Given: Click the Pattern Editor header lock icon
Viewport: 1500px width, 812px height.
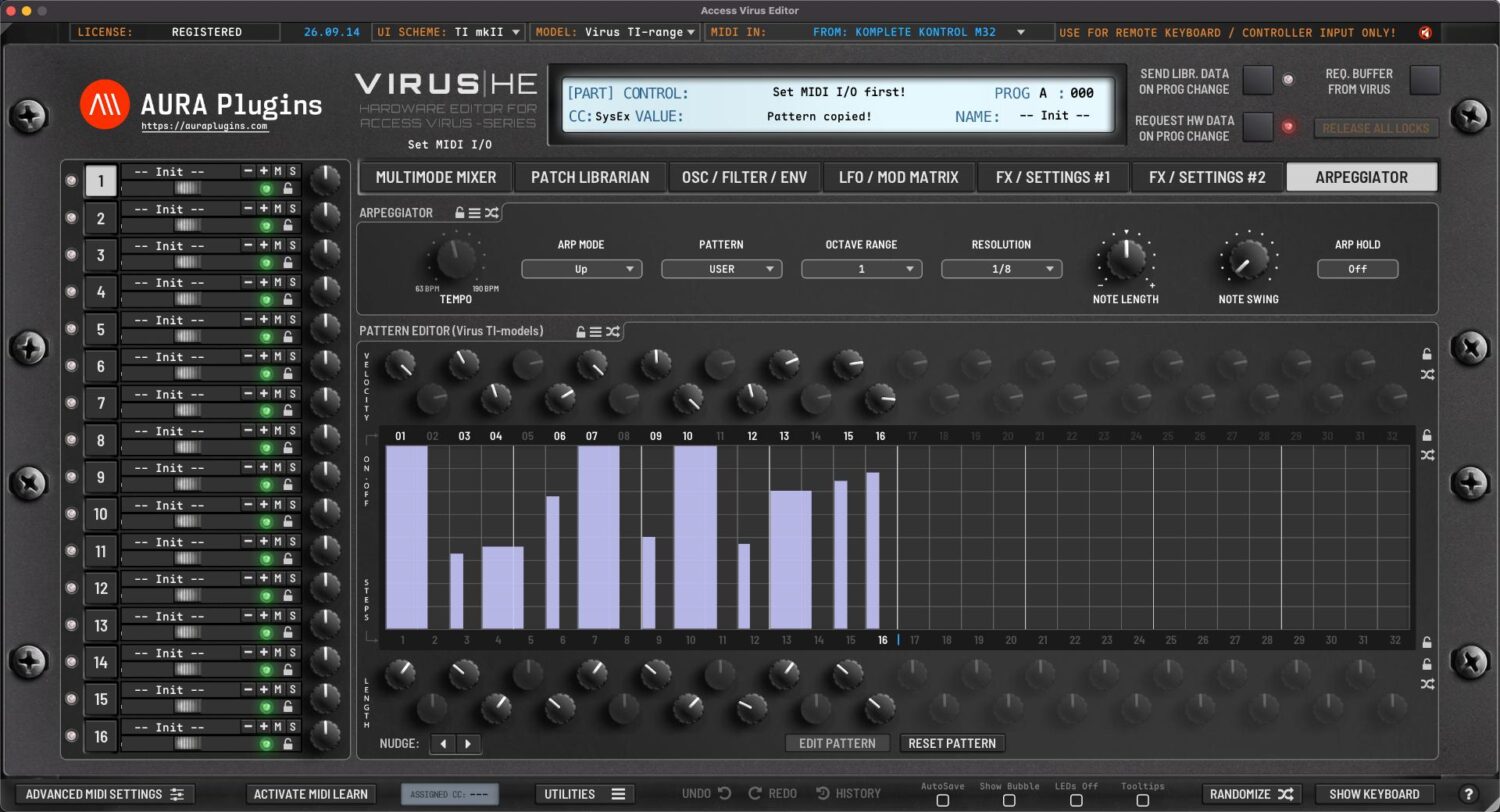Looking at the screenshot, I should tap(580, 331).
